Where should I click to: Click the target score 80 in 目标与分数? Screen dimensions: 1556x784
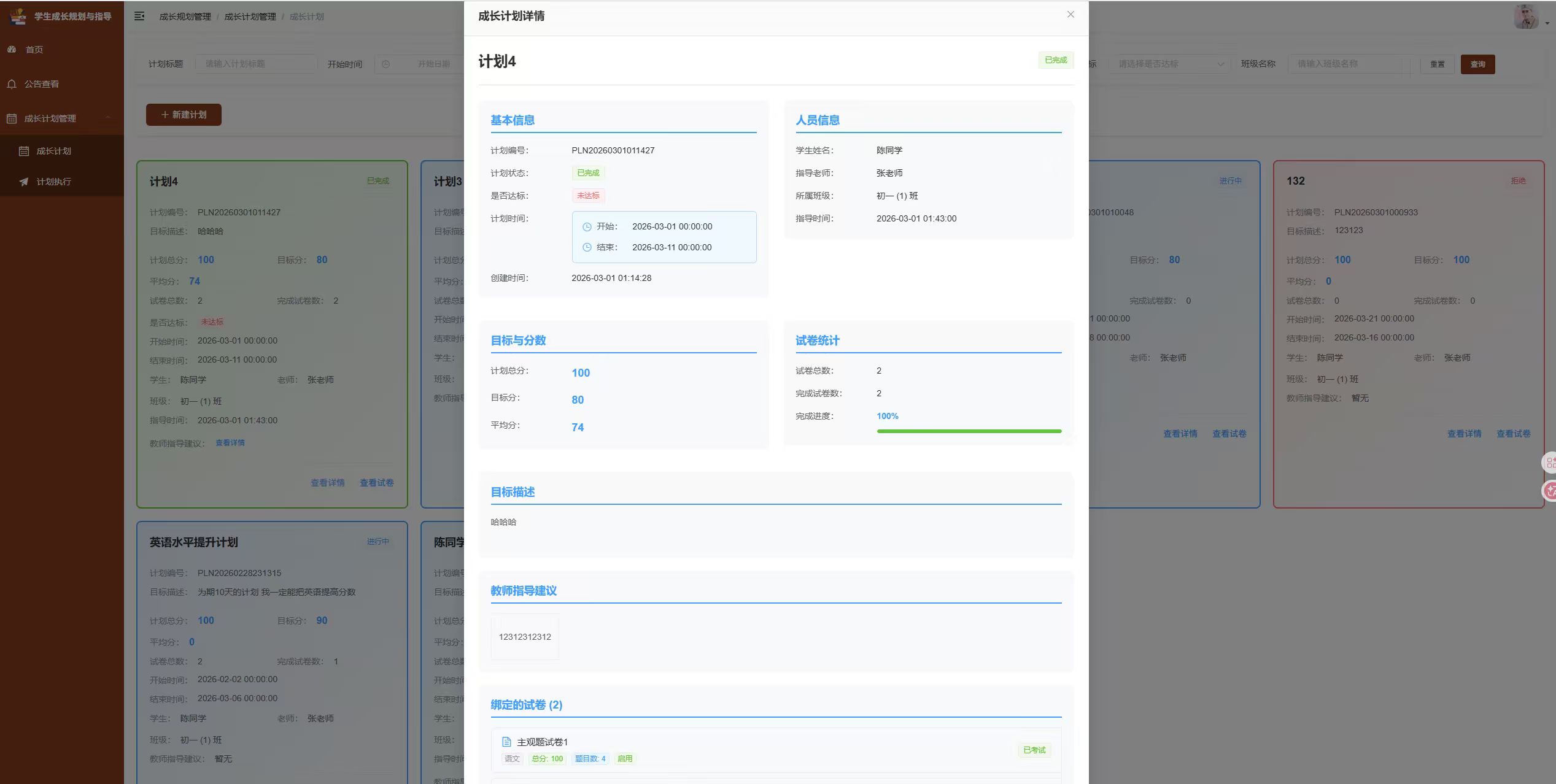(x=578, y=400)
